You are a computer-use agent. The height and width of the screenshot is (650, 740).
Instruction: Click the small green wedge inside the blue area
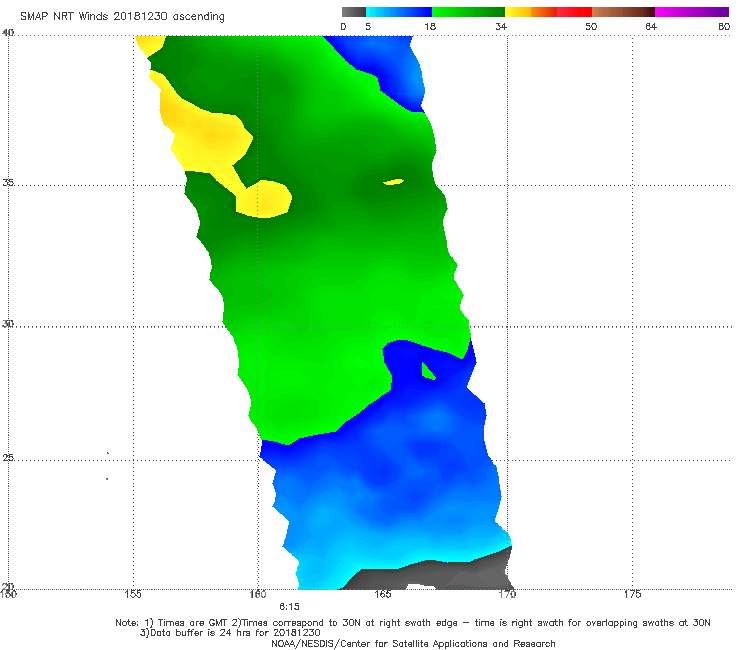coord(427,372)
